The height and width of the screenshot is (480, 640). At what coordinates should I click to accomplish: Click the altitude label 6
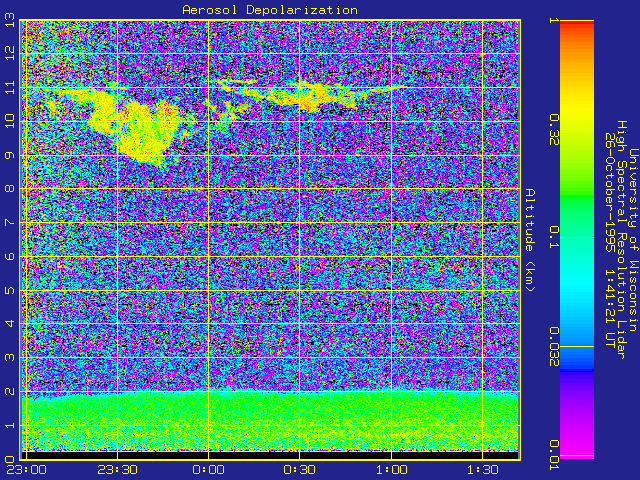coord(10,256)
